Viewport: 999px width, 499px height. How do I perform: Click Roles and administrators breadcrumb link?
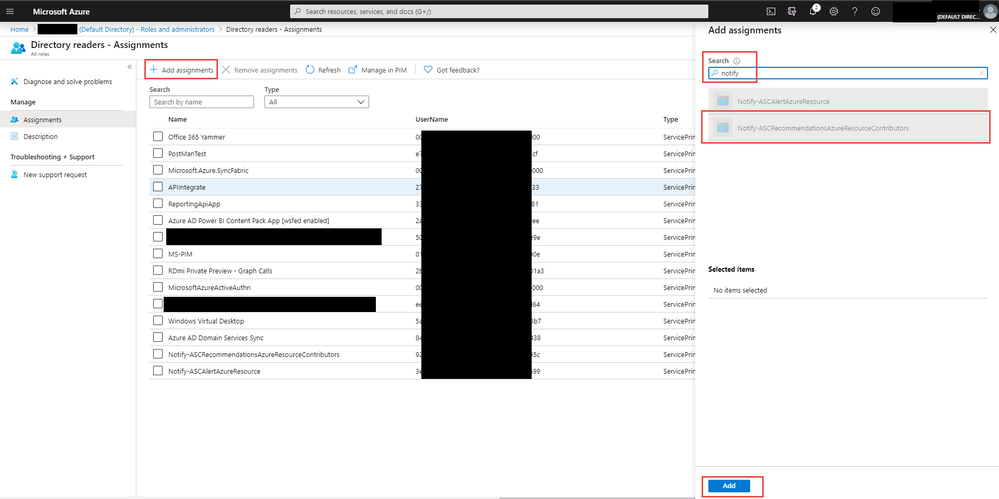[147, 29]
